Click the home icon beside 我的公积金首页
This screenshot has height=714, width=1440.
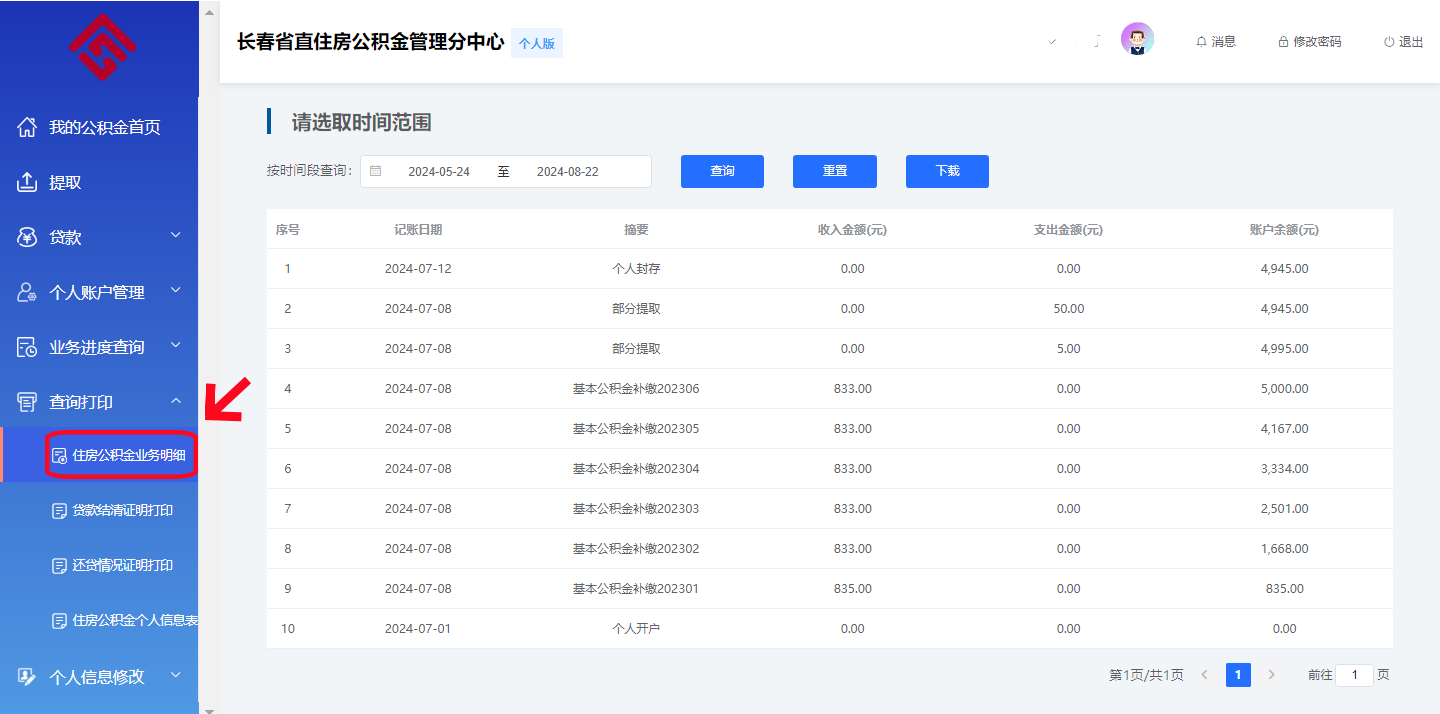click(28, 127)
